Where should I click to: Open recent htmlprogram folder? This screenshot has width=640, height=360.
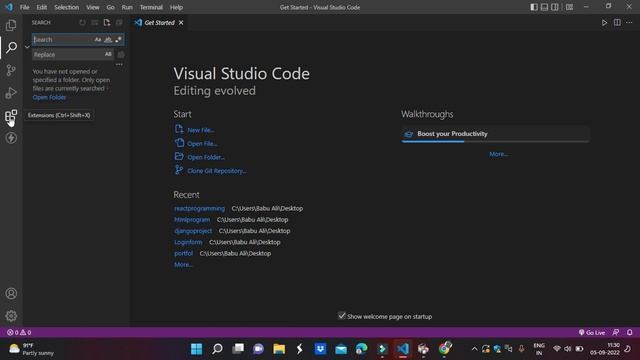(192, 220)
